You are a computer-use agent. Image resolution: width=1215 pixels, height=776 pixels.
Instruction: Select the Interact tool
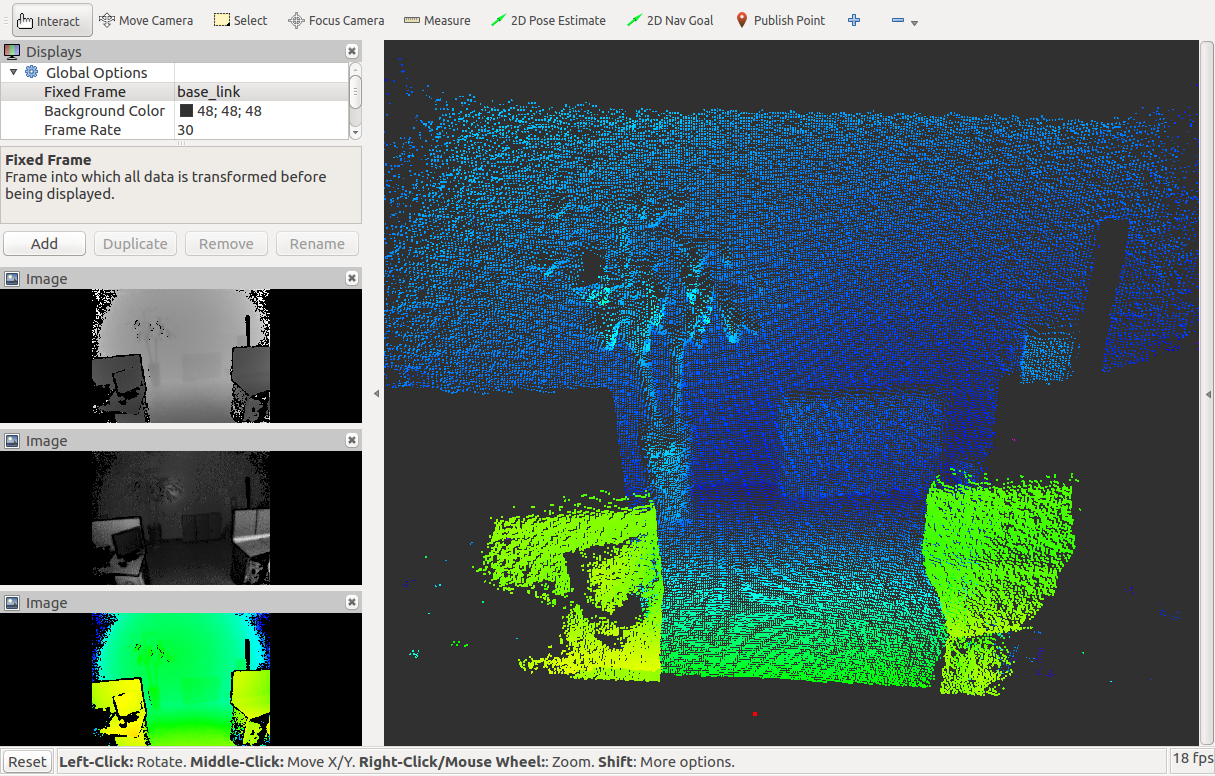(48, 20)
